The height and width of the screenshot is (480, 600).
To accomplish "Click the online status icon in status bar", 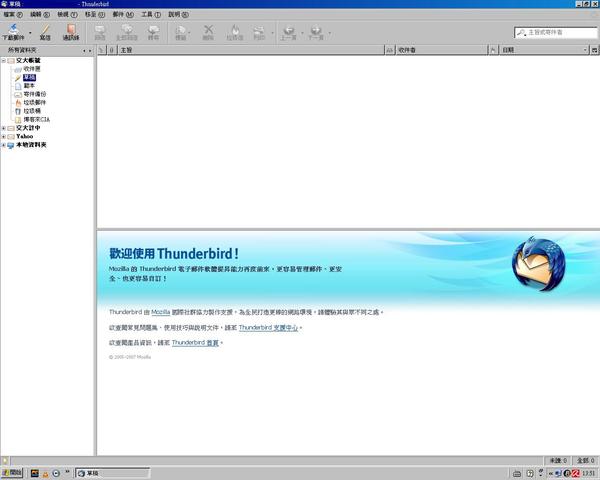I will [x=5, y=460].
